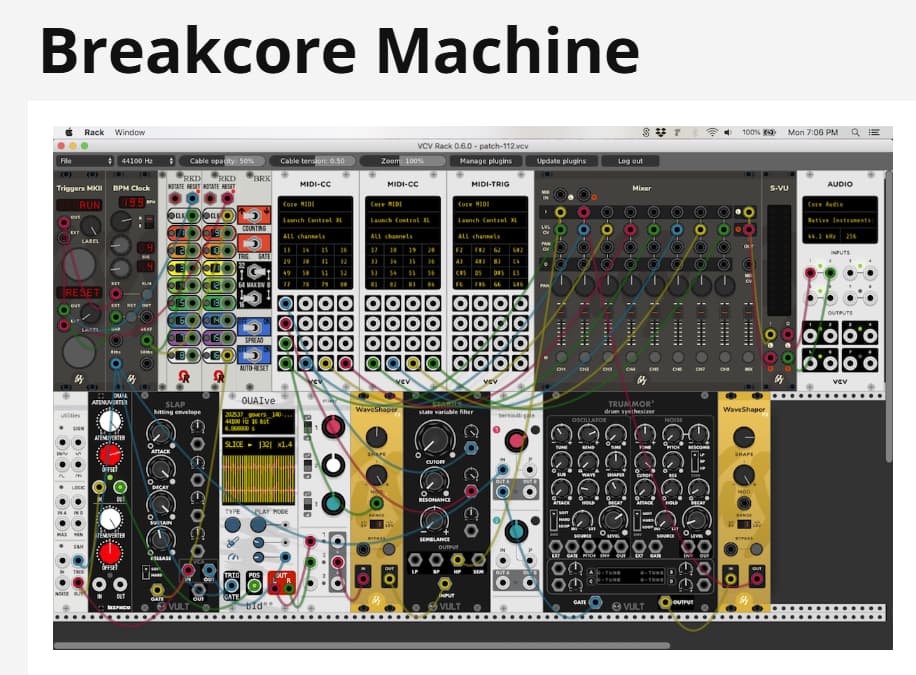Image resolution: width=916 pixels, height=675 pixels.
Task: Open Core Audio driver selector on AUDIO module
Action: point(840,204)
